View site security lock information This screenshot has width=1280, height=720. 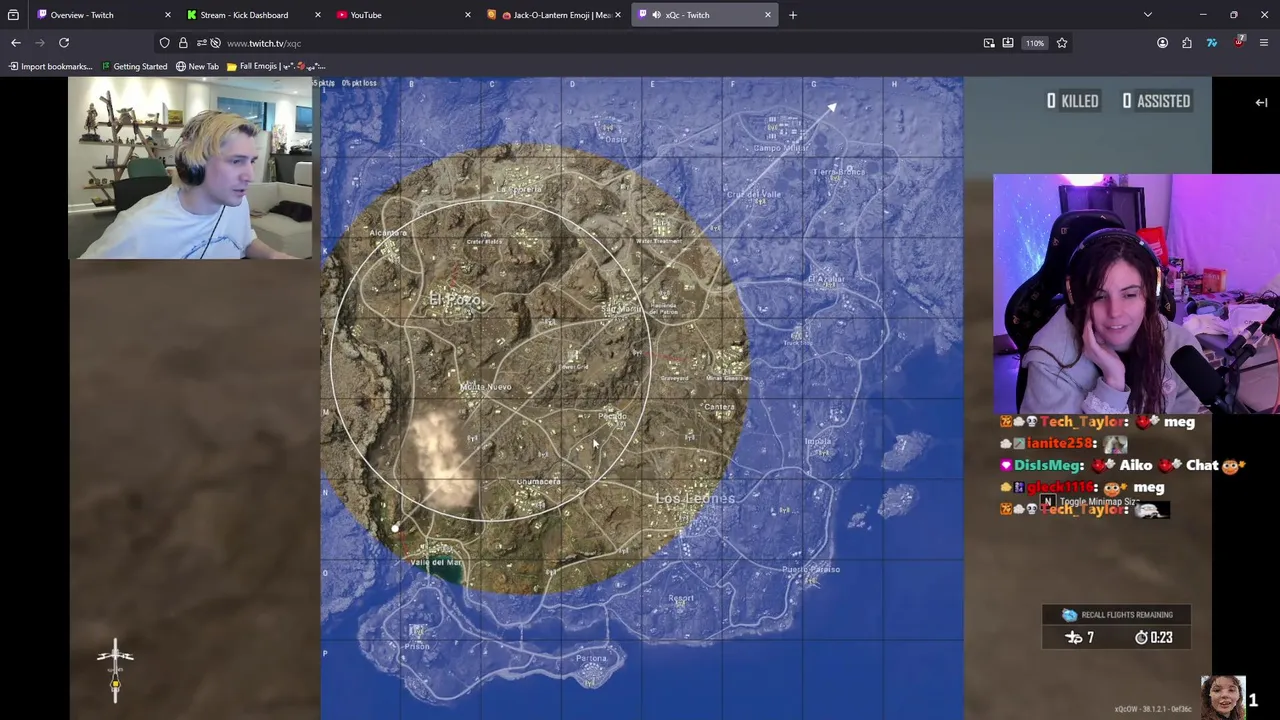coord(183,43)
